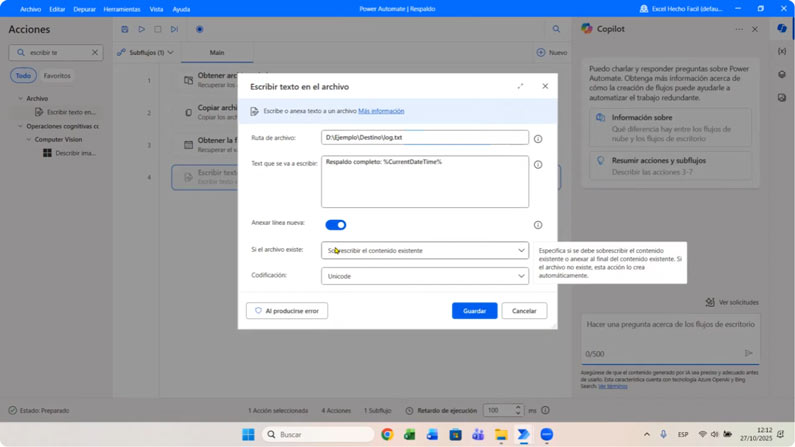Open the Images pane icon
Viewport: 795px width, 447px height.
pyautogui.click(x=782, y=97)
